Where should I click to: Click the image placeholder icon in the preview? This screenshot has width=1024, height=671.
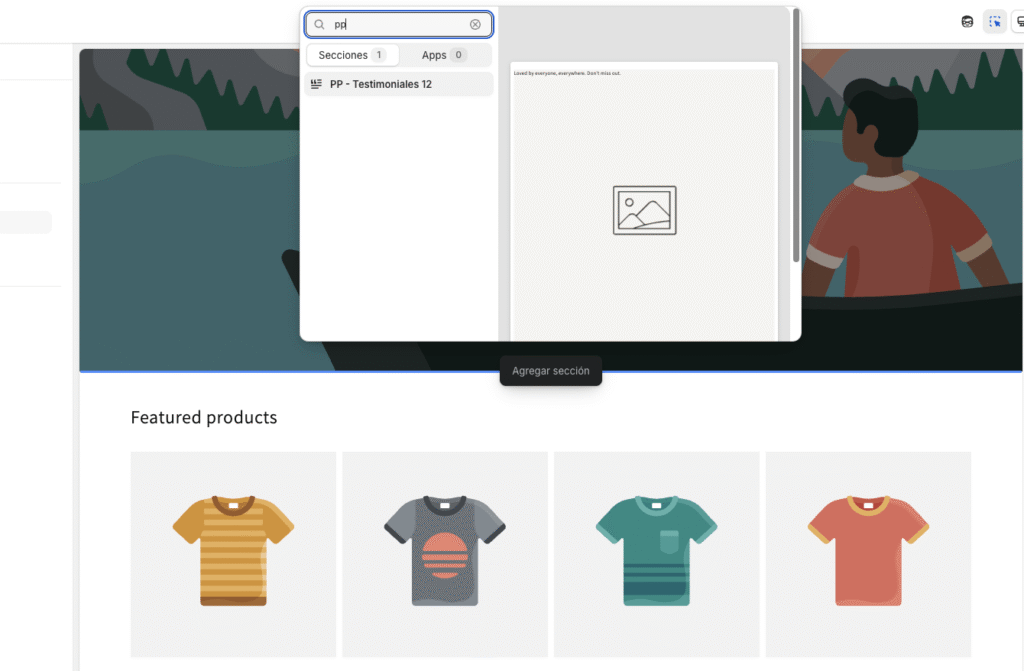(644, 210)
